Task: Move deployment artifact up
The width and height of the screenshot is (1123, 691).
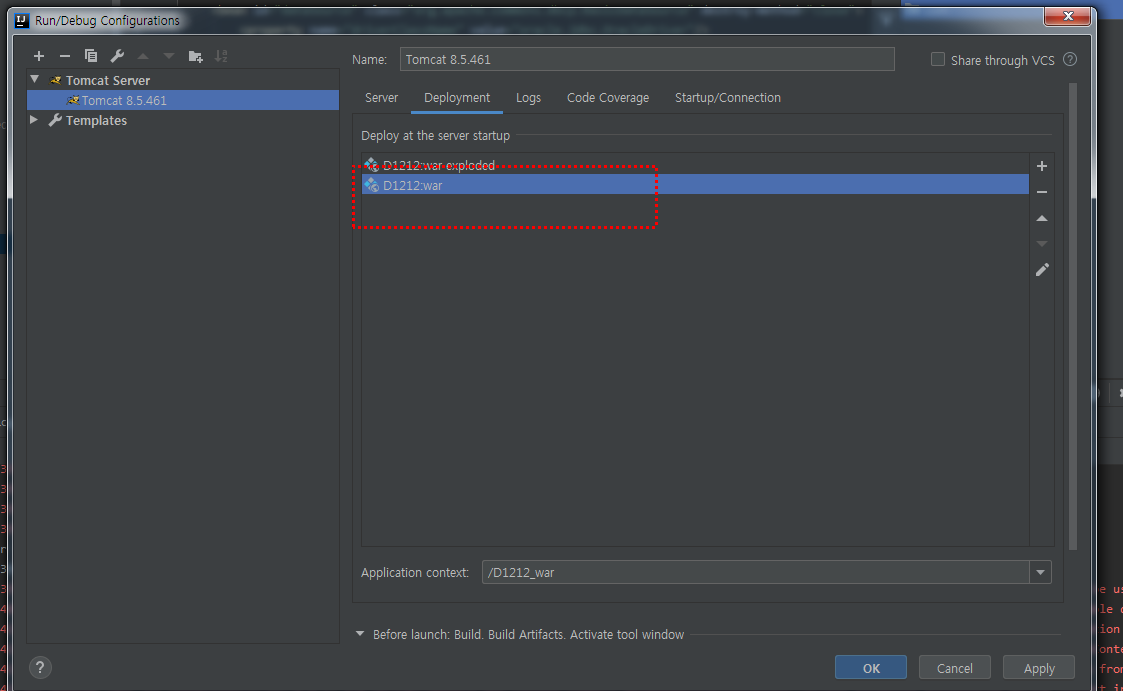Action: coord(1042,218)
